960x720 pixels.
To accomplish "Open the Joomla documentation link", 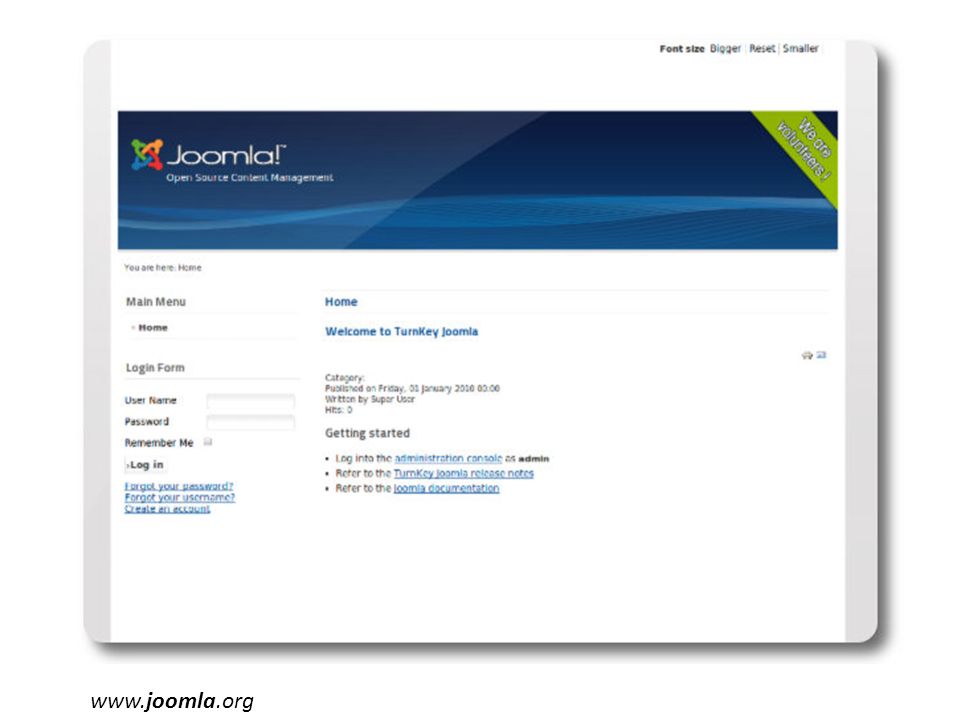I will (446, 488).
